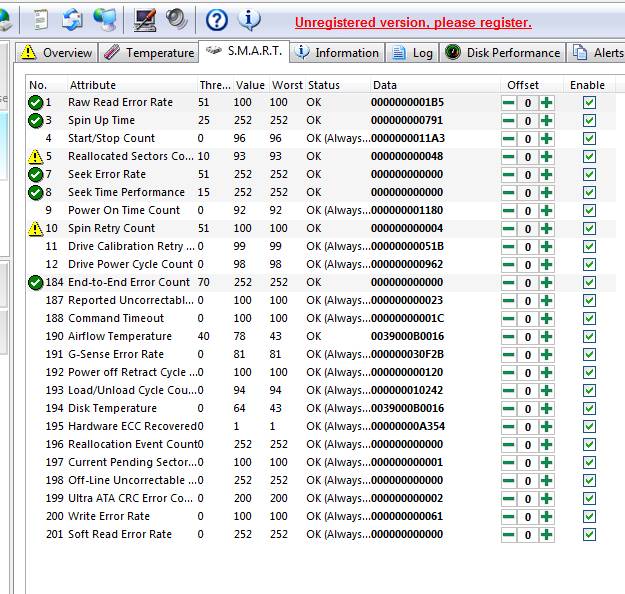Viewport: 625px width, 594px height.
Task: Click warning icon for Reallocated Sectors Count
Action: 35,156
